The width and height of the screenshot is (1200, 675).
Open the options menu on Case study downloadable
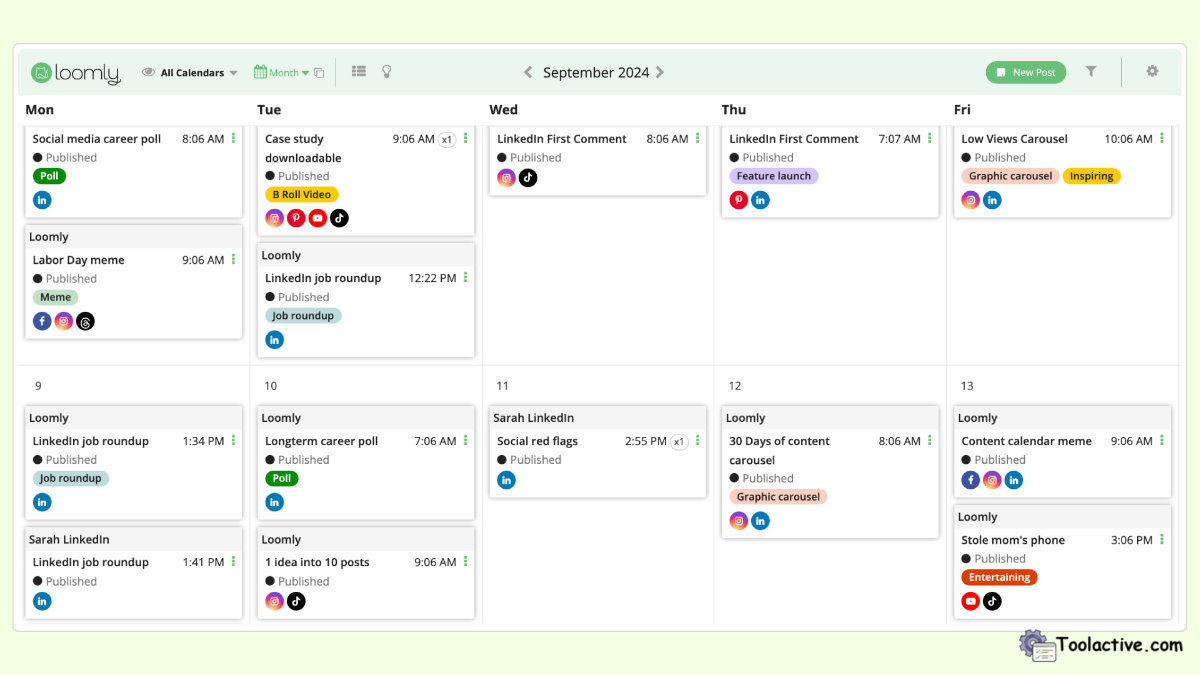[466, 139]
